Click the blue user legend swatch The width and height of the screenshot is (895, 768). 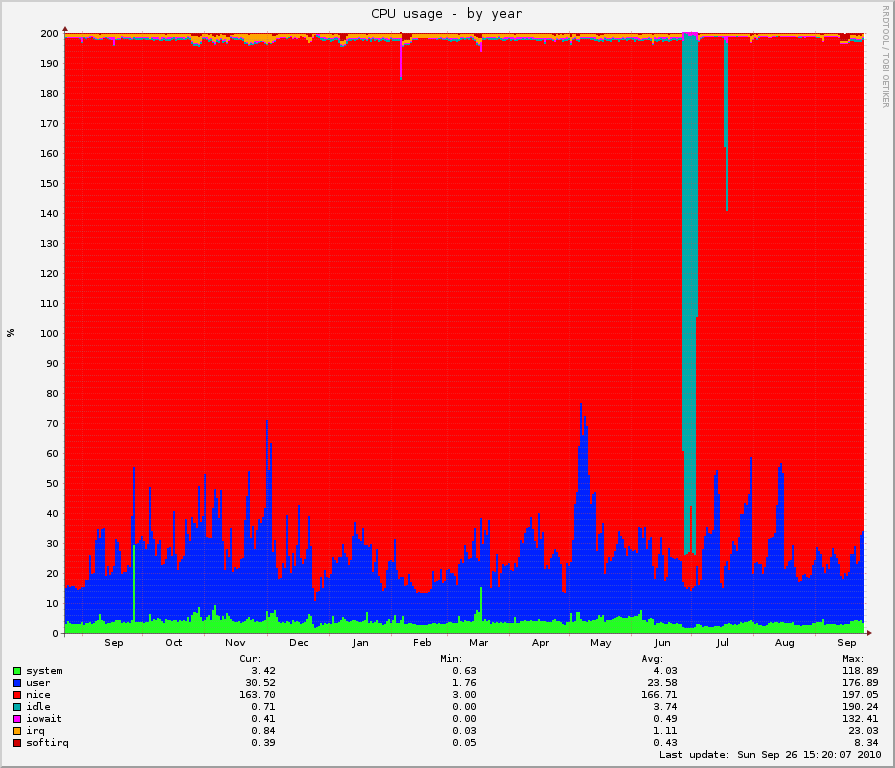[17, 682]
